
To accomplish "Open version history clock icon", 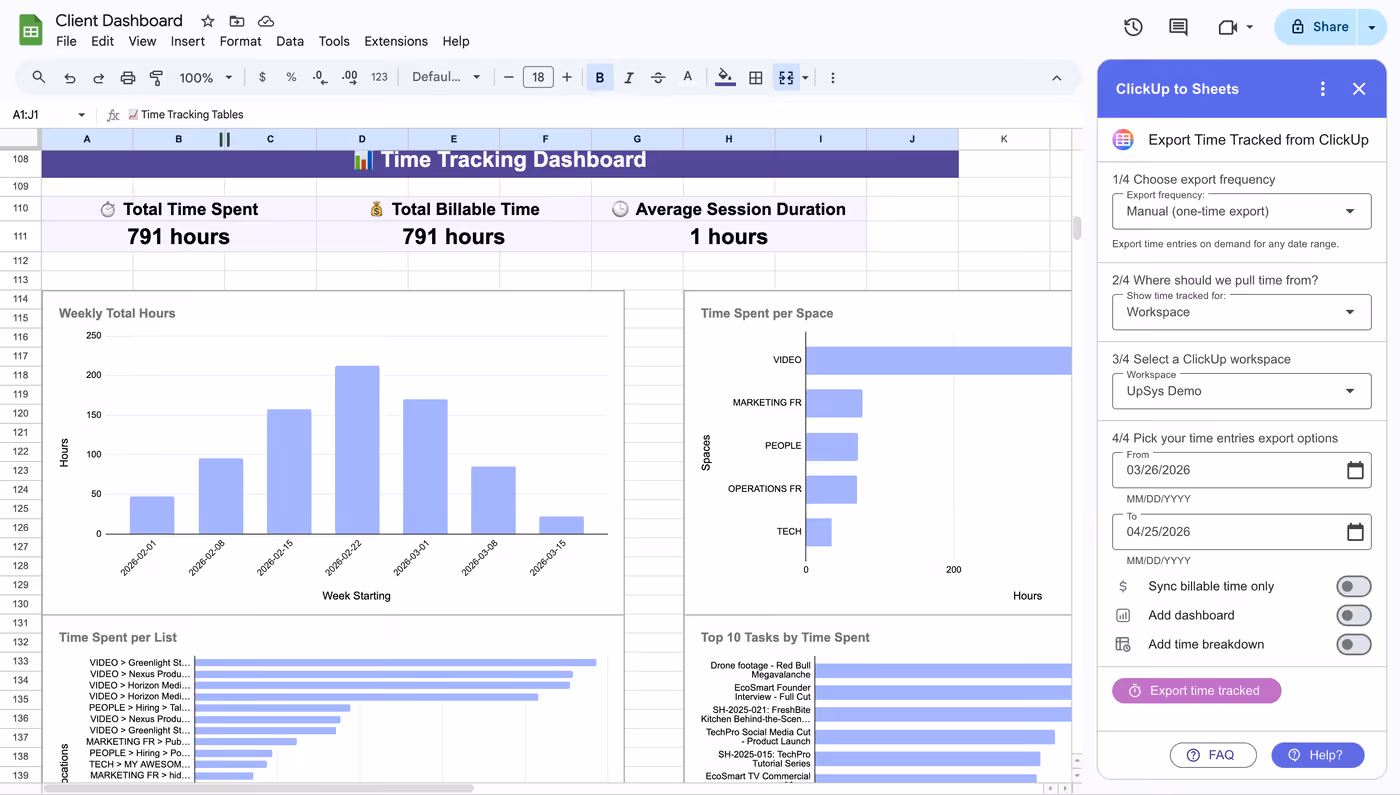I will [1133, 27].
